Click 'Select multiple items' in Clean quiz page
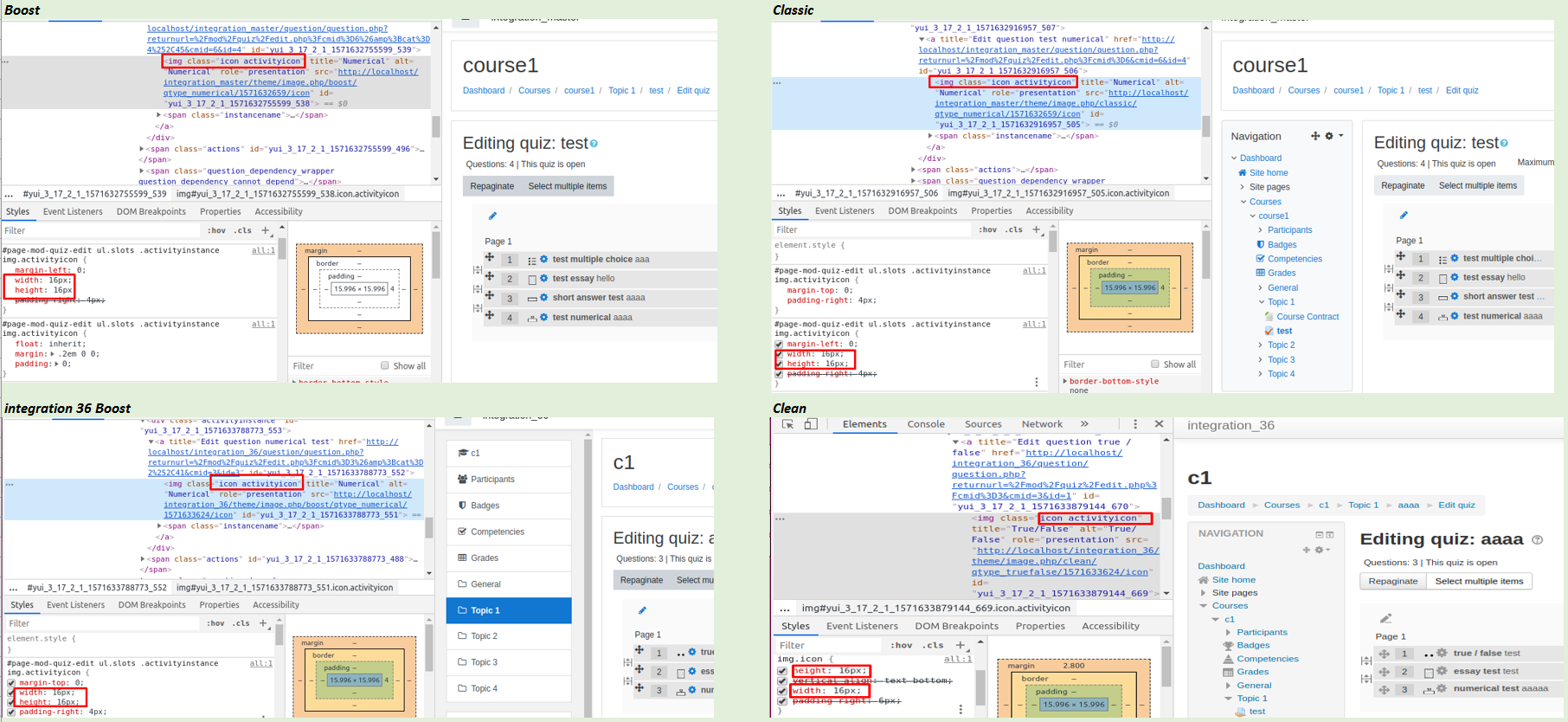Screen dimensions: 1568x722 click(1479, 581)
